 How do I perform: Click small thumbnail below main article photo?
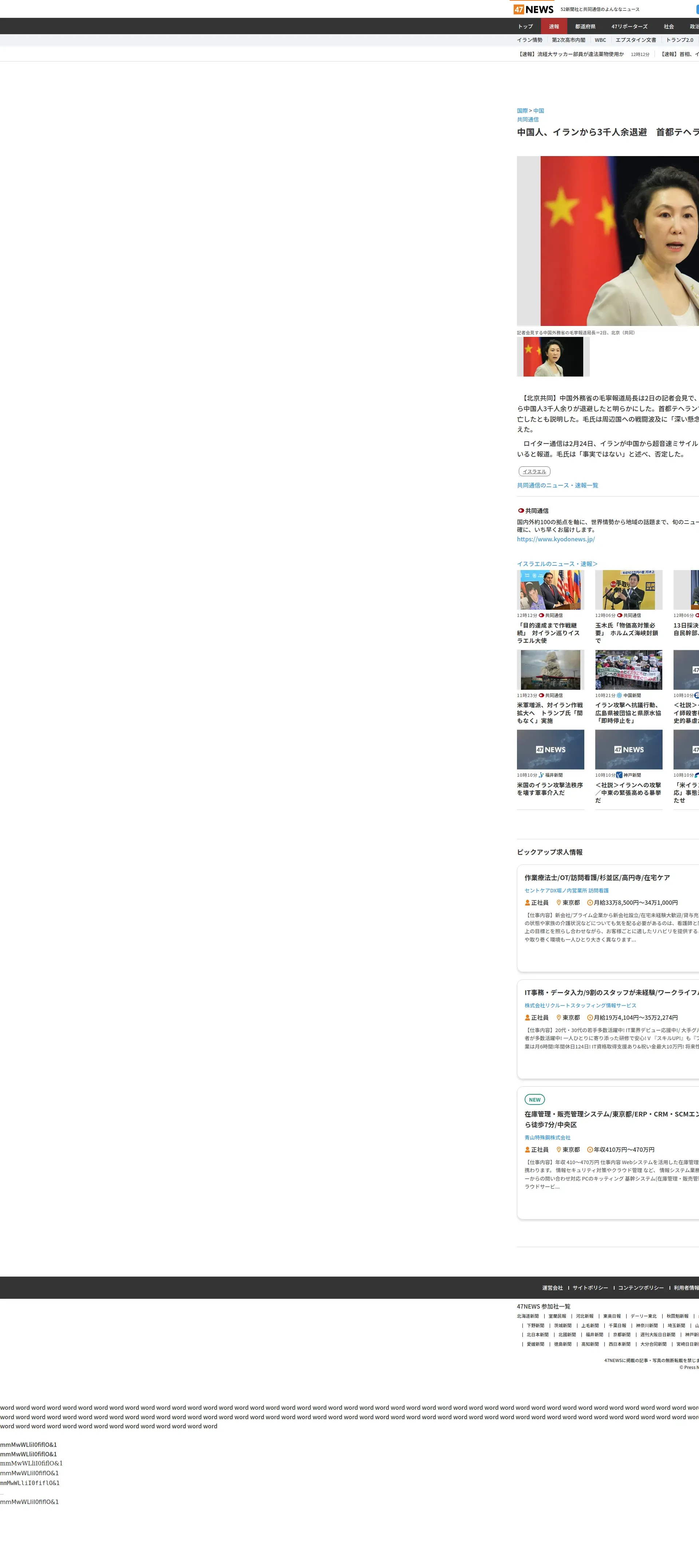(x=553, y=357)
